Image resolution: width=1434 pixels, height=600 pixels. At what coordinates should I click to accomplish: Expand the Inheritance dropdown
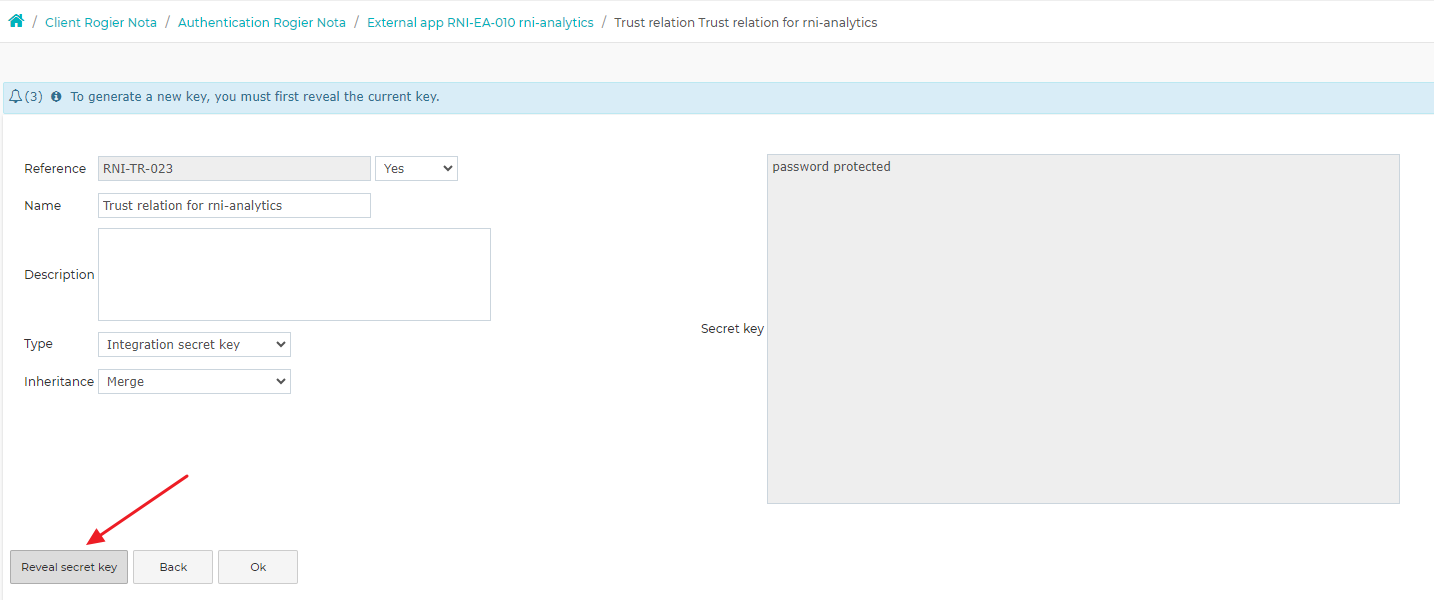[194, 382]
